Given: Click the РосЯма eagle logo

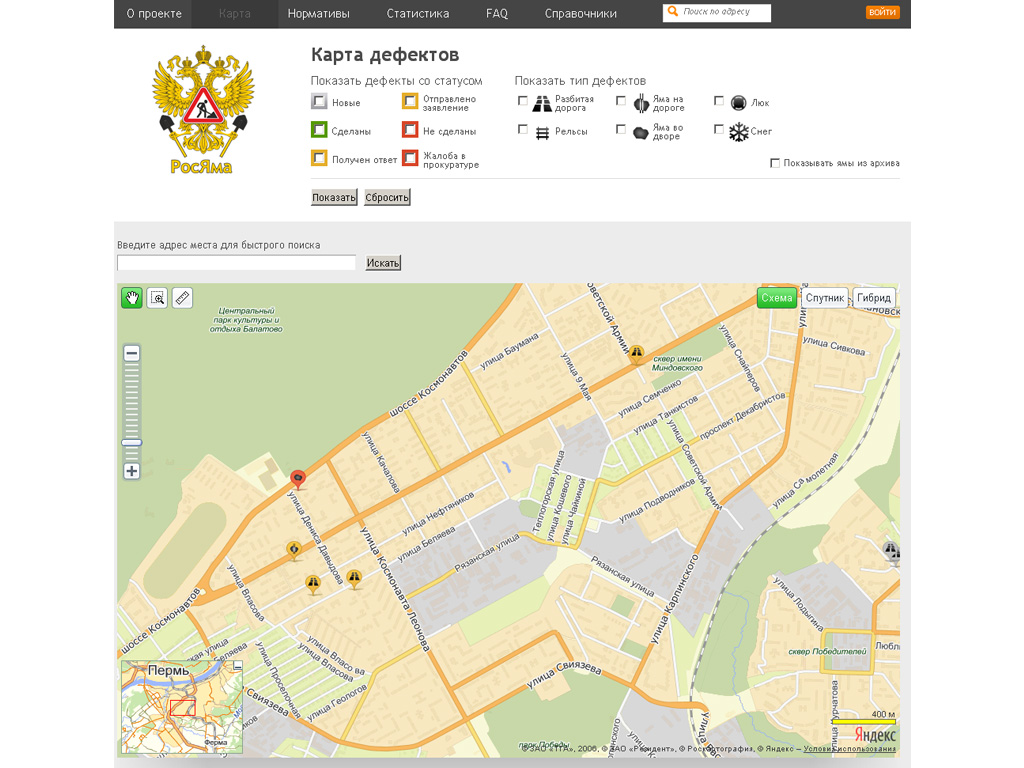Looking at the screenshot, I should [x=202, y=110].
